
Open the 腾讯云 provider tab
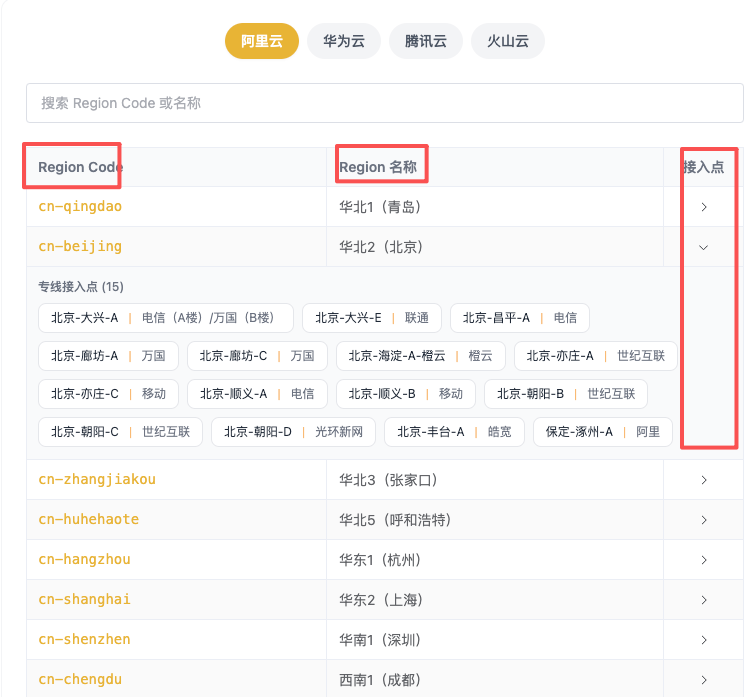(425, 41)
